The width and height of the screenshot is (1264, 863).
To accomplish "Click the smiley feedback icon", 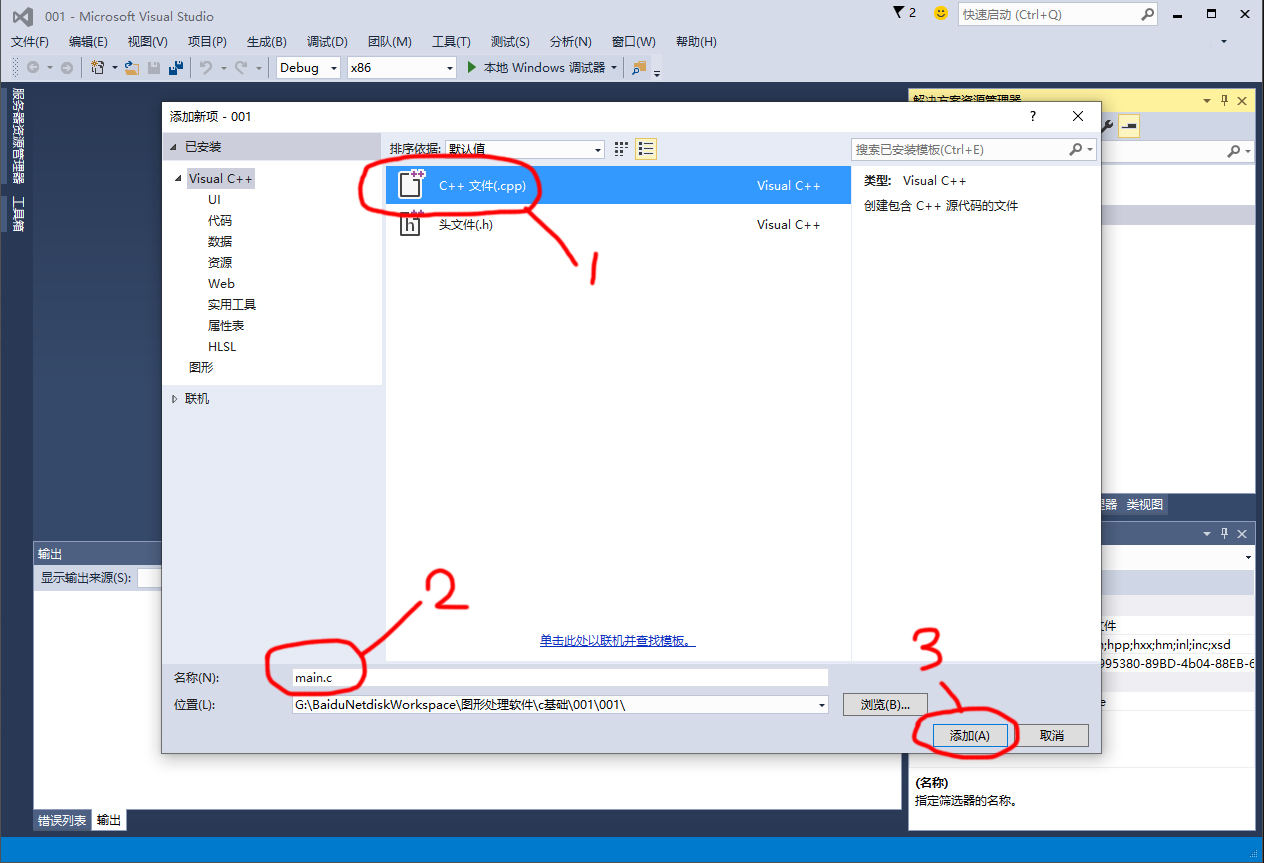I will pos(940,13).
